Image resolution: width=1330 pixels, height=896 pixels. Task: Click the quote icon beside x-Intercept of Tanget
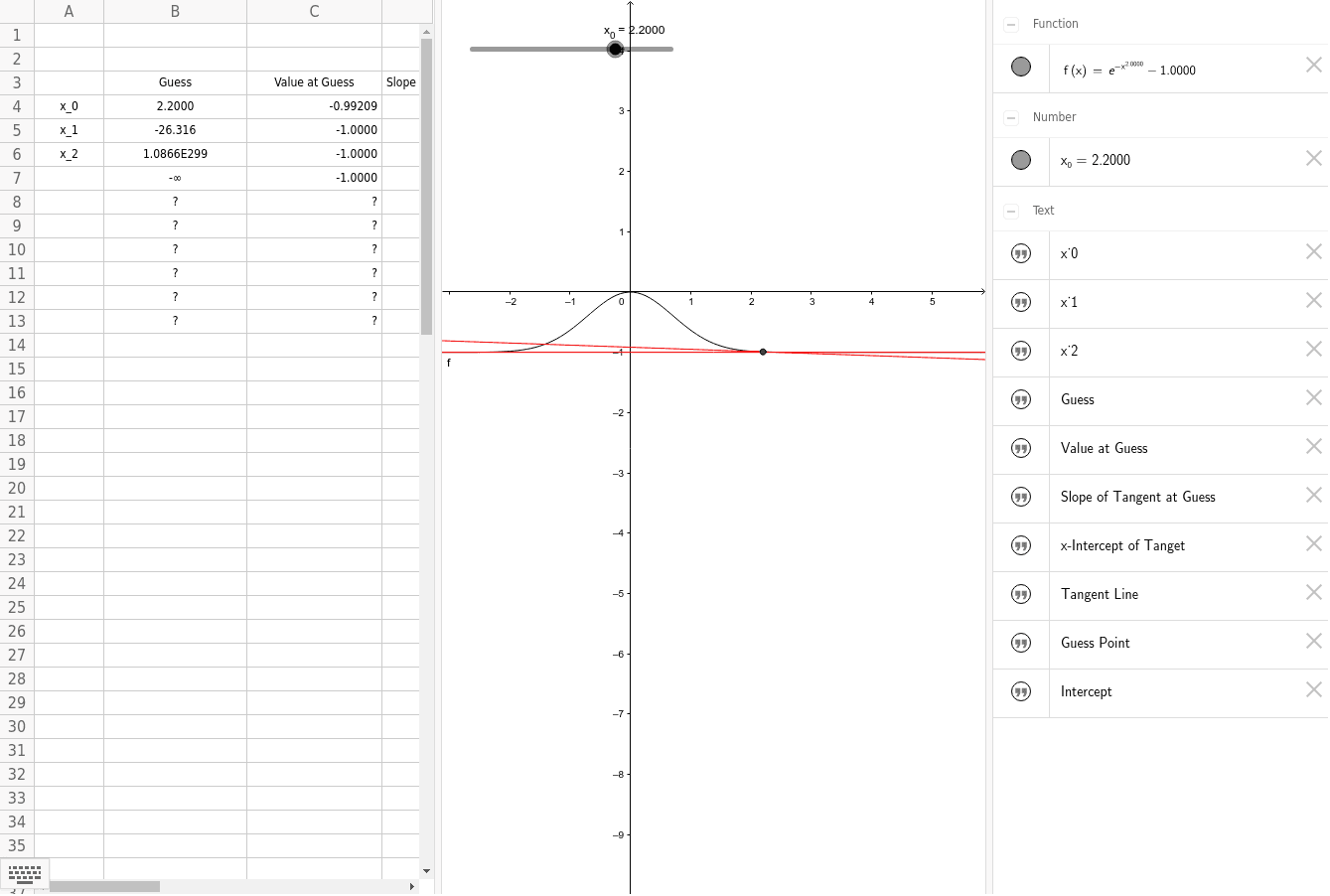point(1020,545)
